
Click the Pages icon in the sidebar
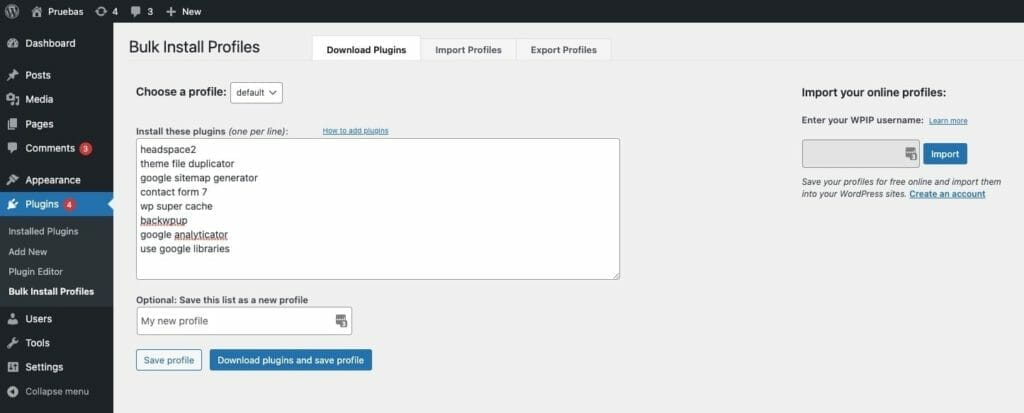pos(12,124)
